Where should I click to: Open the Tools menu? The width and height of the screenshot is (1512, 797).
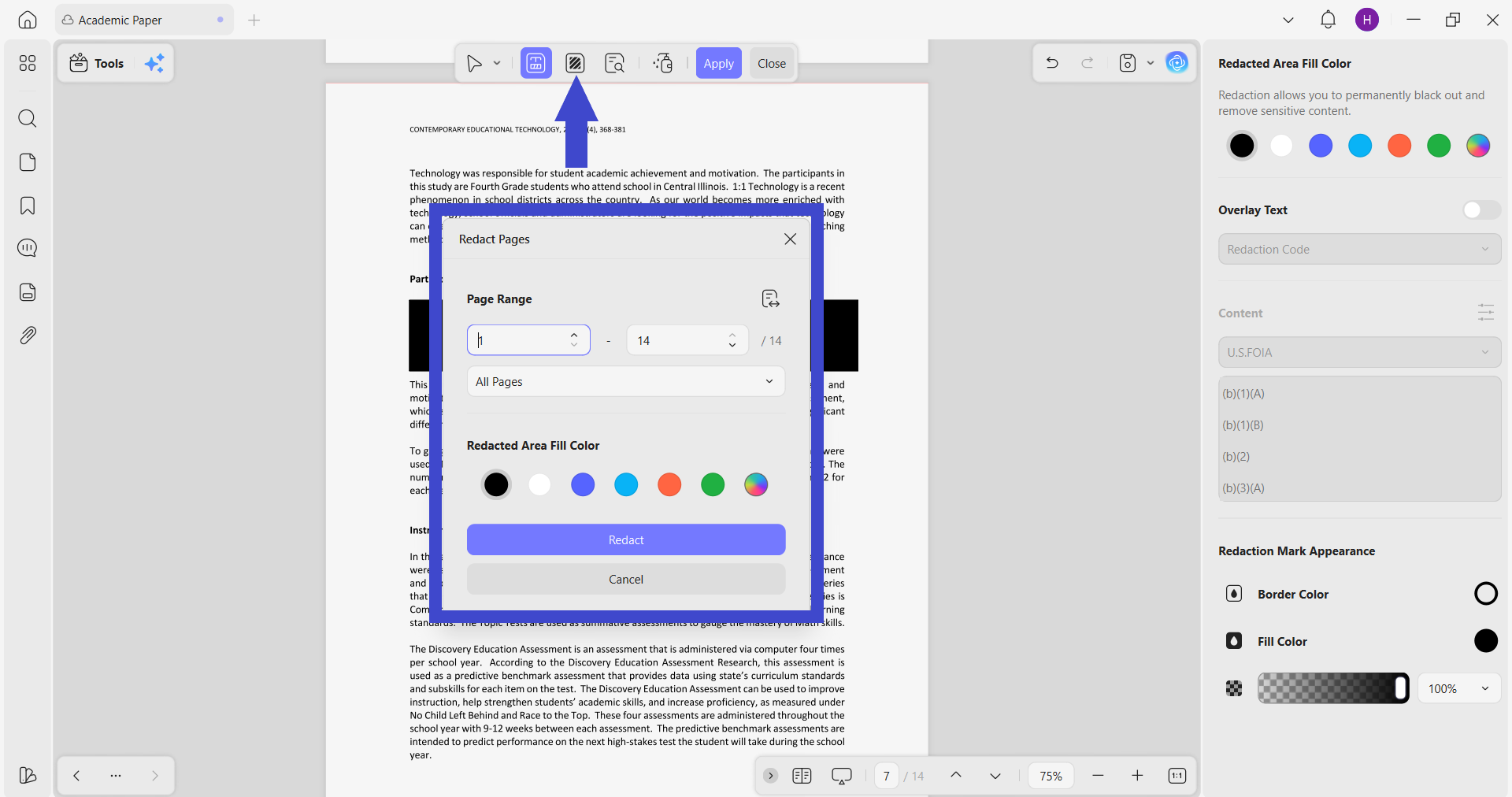(97, 63)
